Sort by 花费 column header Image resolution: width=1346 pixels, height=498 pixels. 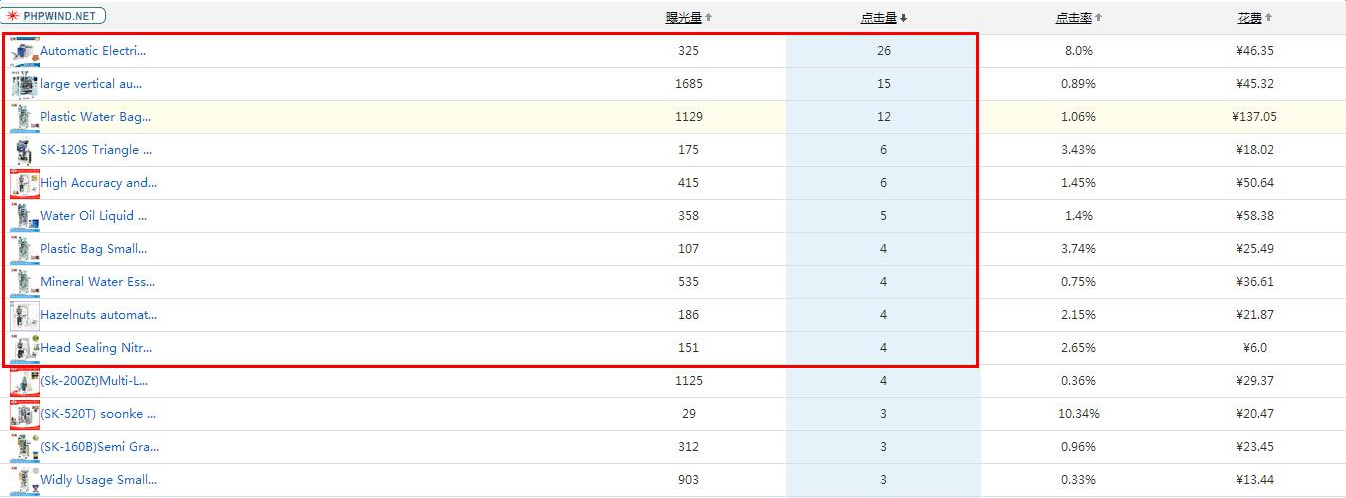pyautogui.click(x=1253, y=18)
